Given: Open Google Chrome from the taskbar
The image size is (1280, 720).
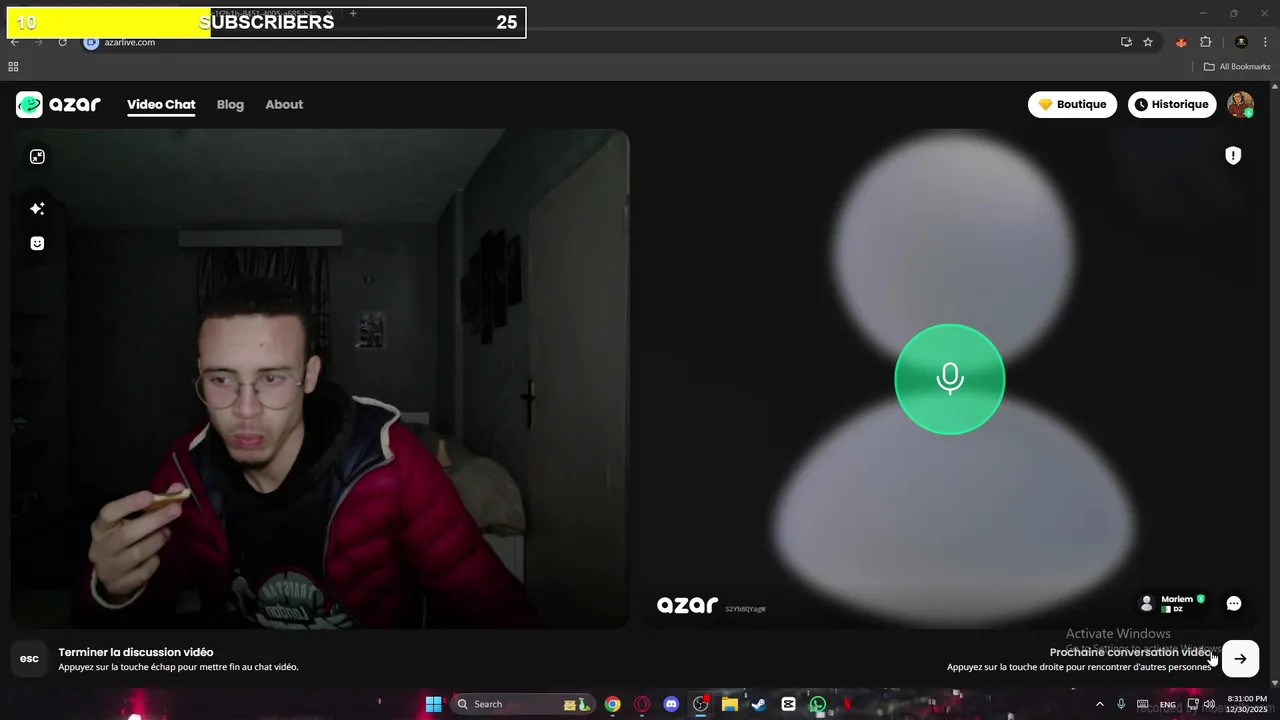Looking at the screenshot, I should (612, 704).
